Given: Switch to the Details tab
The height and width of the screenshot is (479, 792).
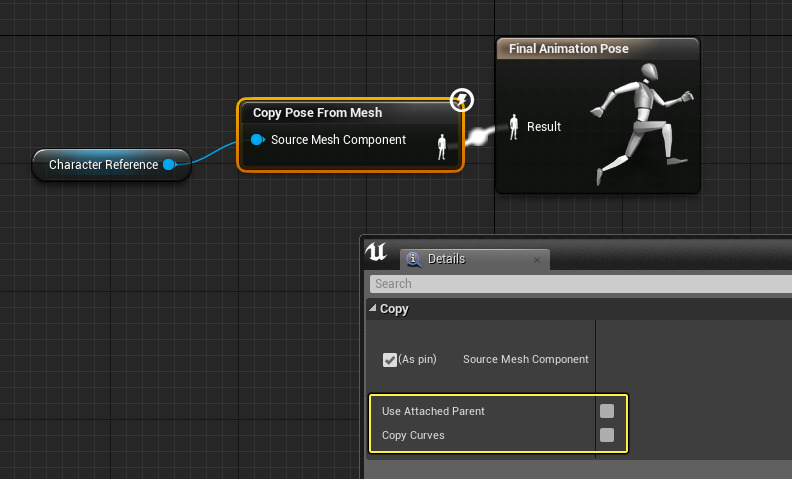Looking at the screenshot, I should pyautogui.click(x=446, y=259).
